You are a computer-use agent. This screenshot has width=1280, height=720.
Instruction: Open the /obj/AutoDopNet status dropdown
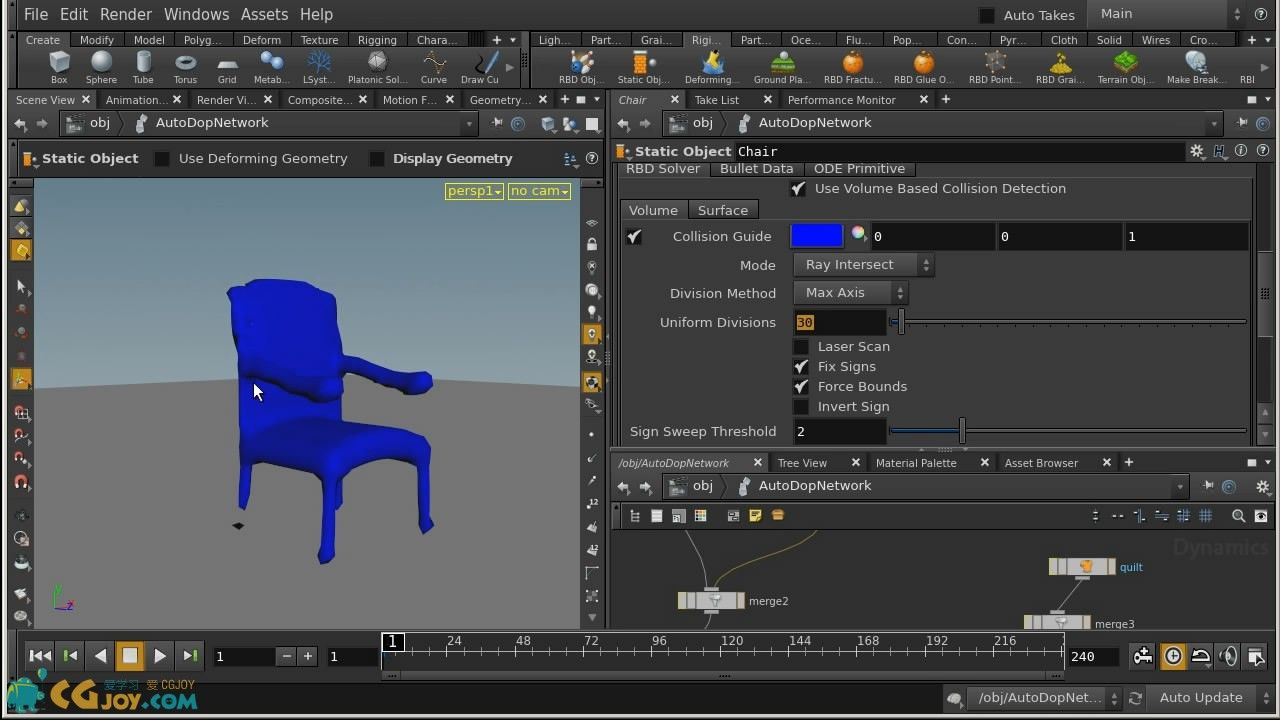click(x=1046, y=698)
